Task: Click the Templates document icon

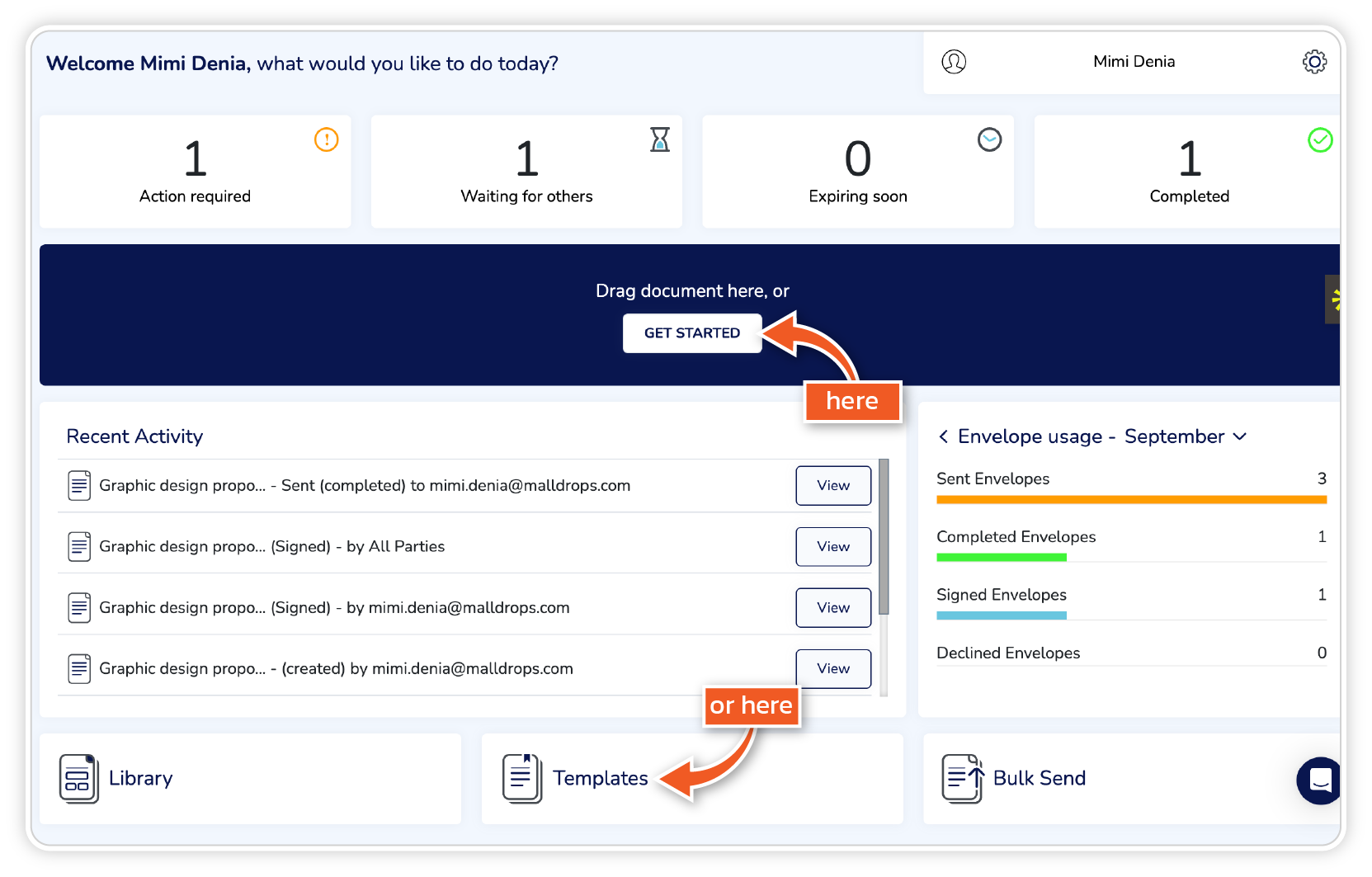Action: coord(522,778)
